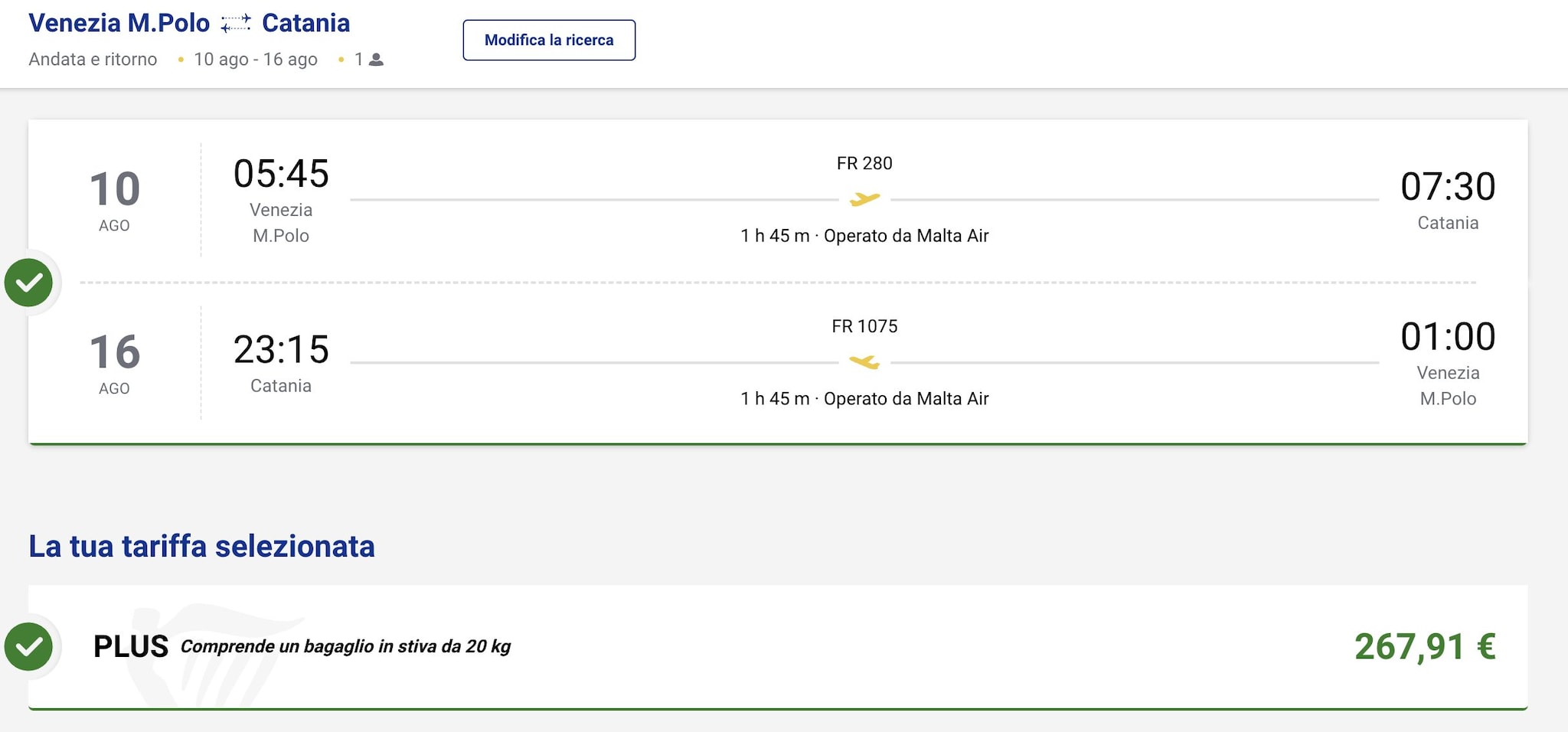The image size is (1568, 732).
Task: Click the 01:00 arrival time
Action: click(1448, 337)
